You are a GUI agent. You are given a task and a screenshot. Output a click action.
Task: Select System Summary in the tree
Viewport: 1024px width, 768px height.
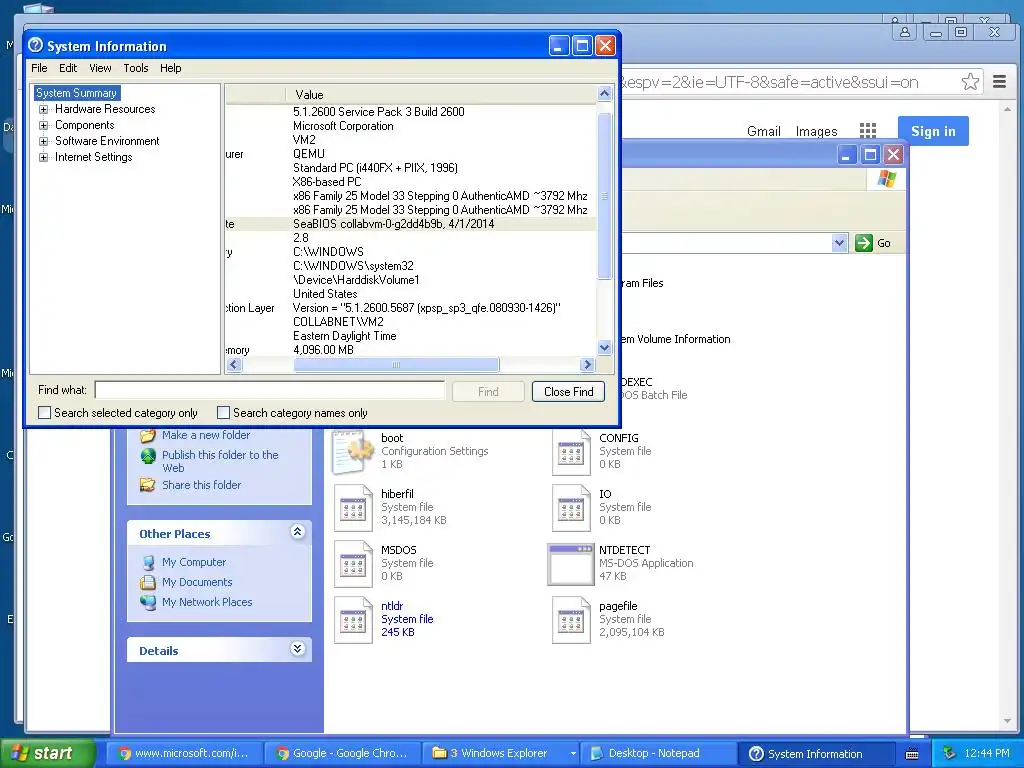click(x=76, y=93)
